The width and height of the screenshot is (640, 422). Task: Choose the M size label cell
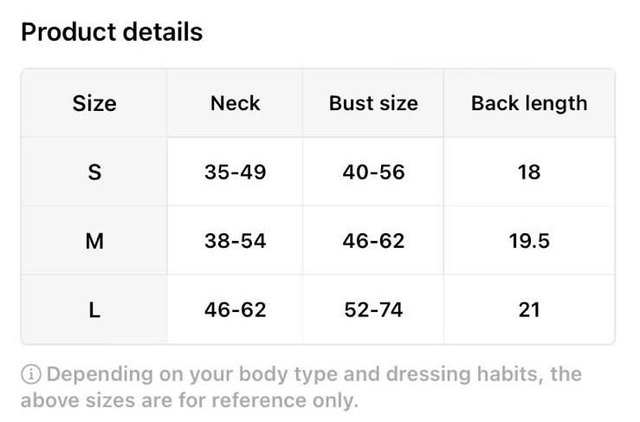click(94, 241)
